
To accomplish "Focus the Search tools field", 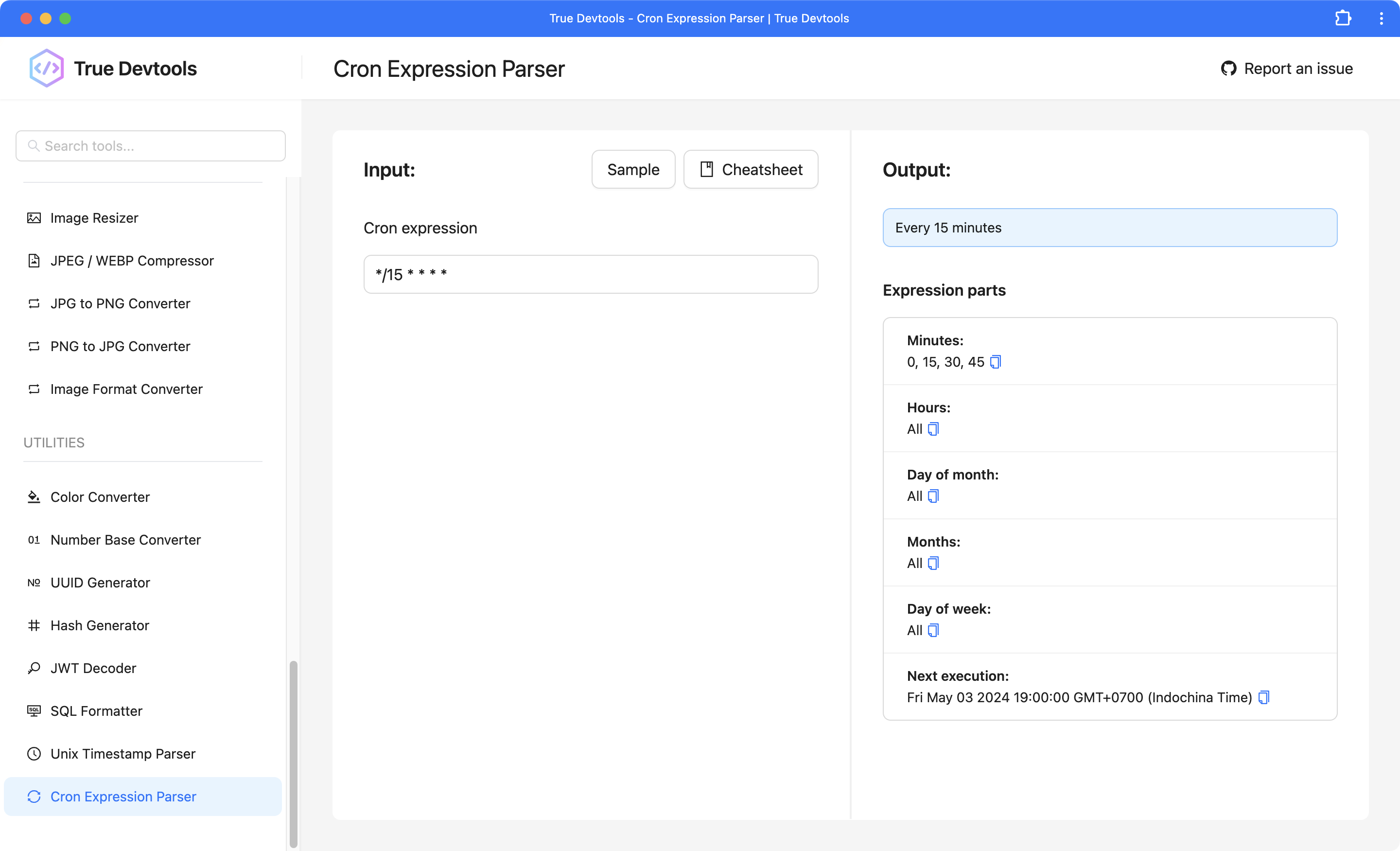I will pyautogui.click(x=151, y=146).
